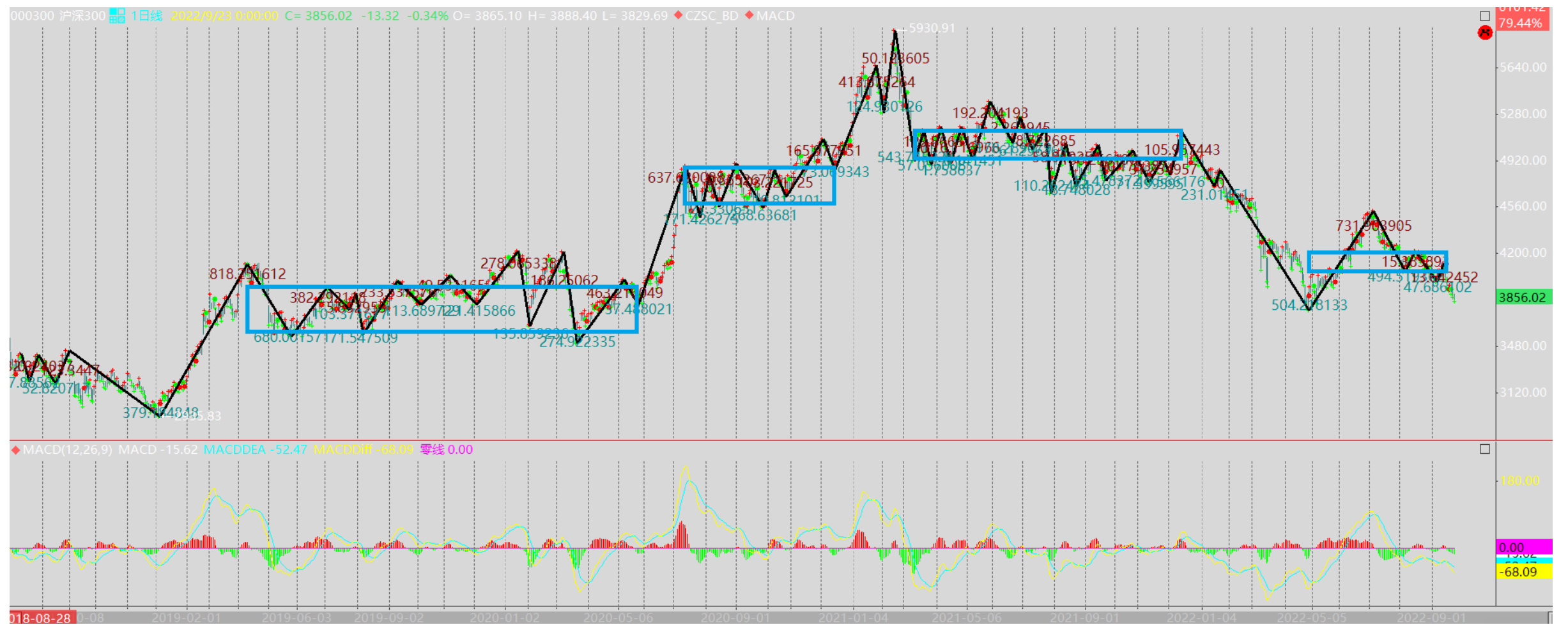1568x625 pixels.
Task: Click the red diamond before top MACD label
Action: (749, 15)
